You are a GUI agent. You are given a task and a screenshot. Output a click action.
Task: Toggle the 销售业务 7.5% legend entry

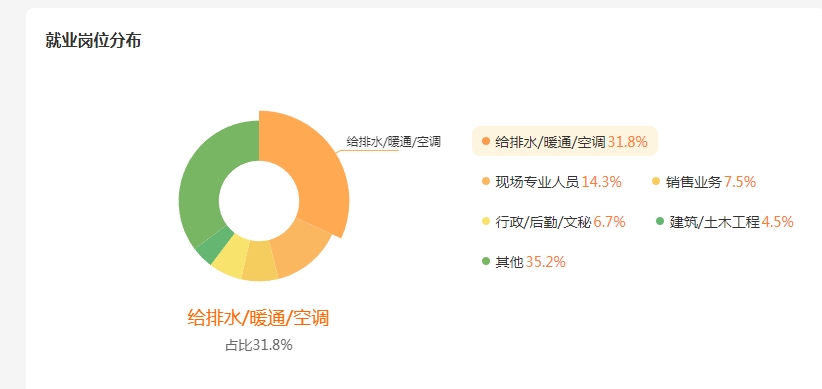pyautogui.click(x=704, y=182)
